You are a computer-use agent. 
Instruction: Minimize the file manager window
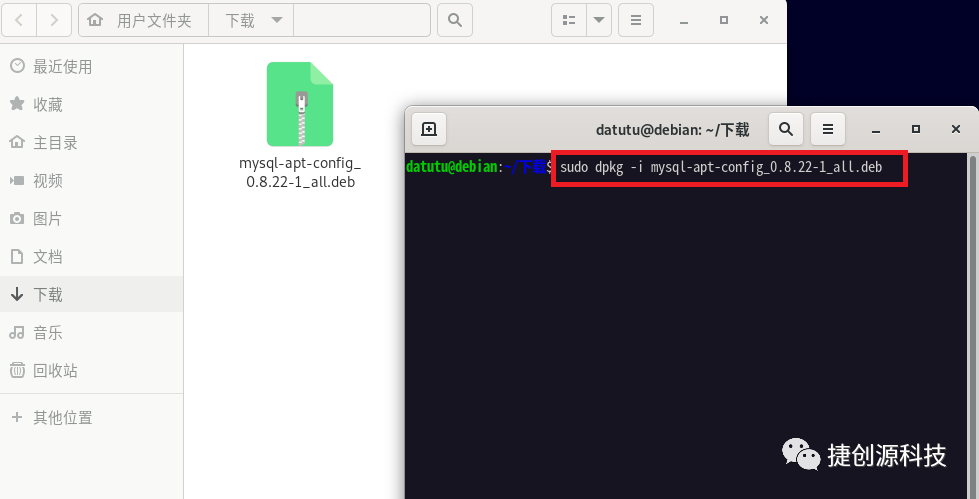(x=684, y=21)
